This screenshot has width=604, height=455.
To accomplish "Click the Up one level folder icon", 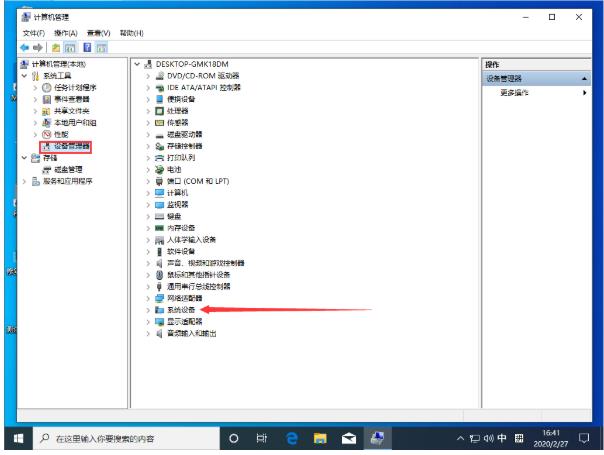I will (x=56, y=48).
